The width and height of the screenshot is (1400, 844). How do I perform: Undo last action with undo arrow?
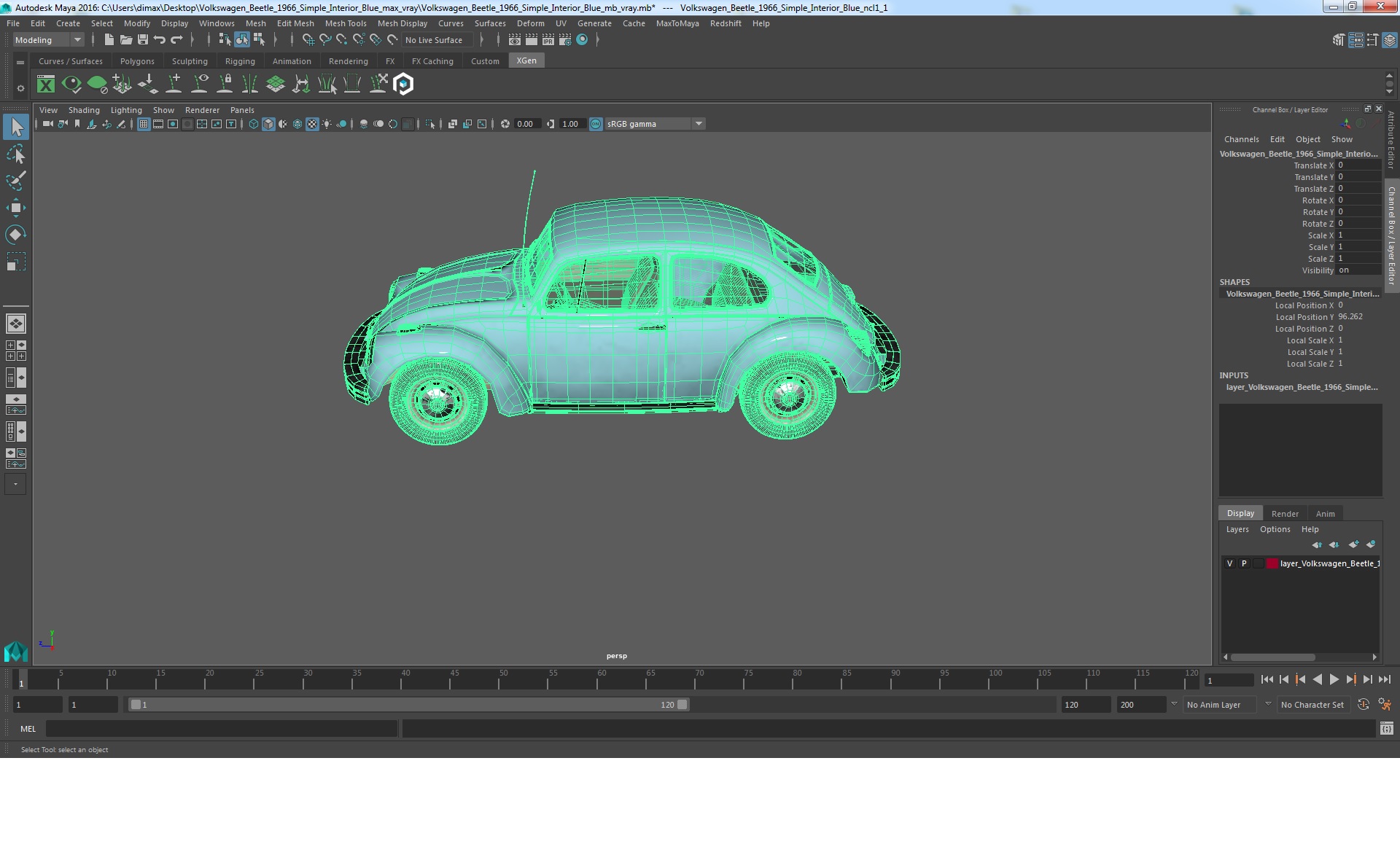tap(160, 40)
